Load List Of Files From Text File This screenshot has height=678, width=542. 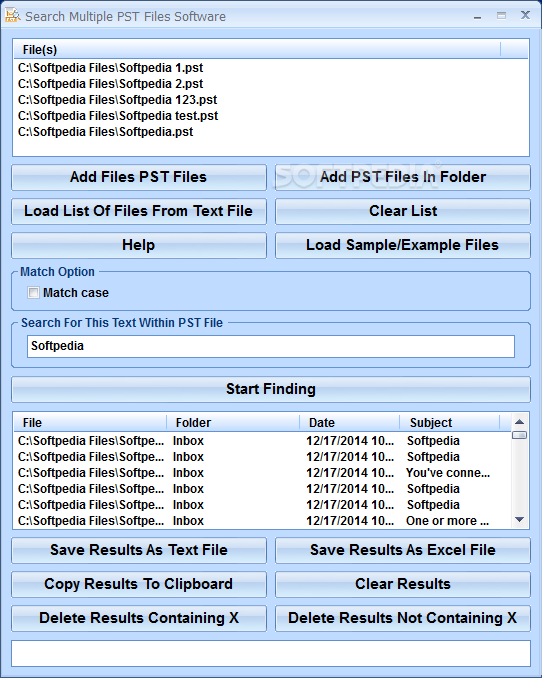click(138, 211)
